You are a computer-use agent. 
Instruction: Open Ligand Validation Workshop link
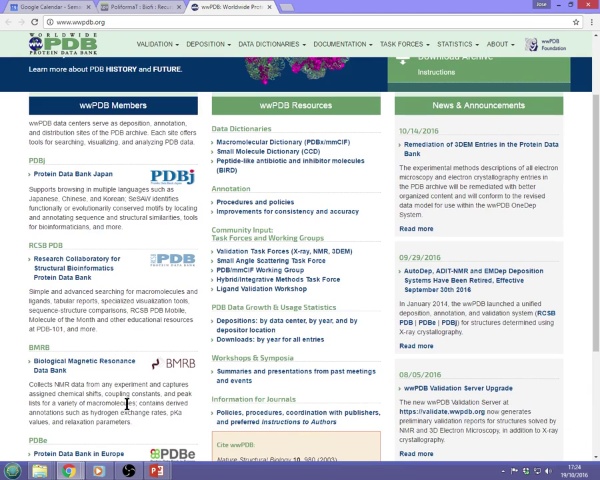coord(261,289)
